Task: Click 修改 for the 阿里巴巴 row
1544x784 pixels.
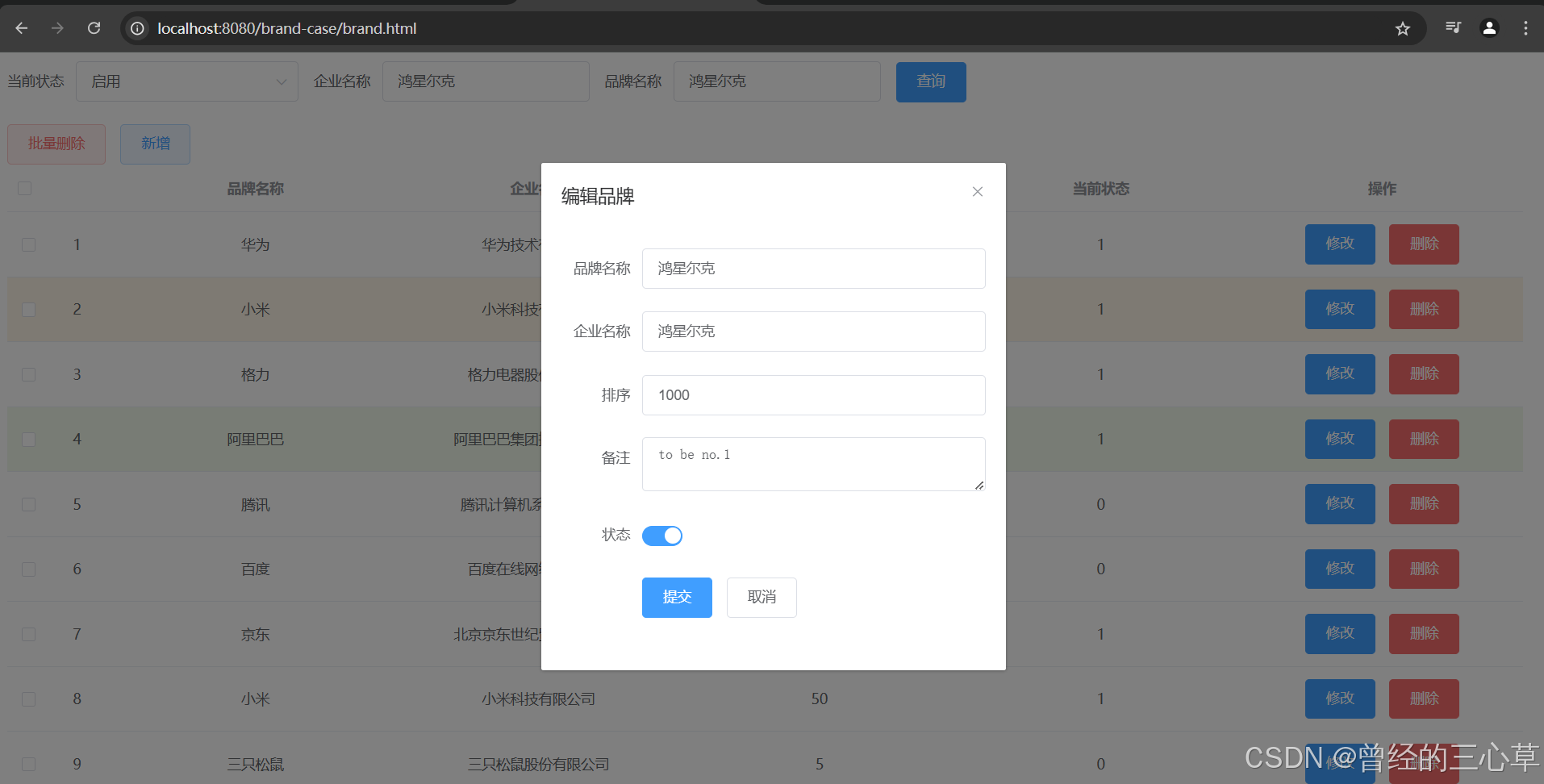Action: (x=1340, y=440)
